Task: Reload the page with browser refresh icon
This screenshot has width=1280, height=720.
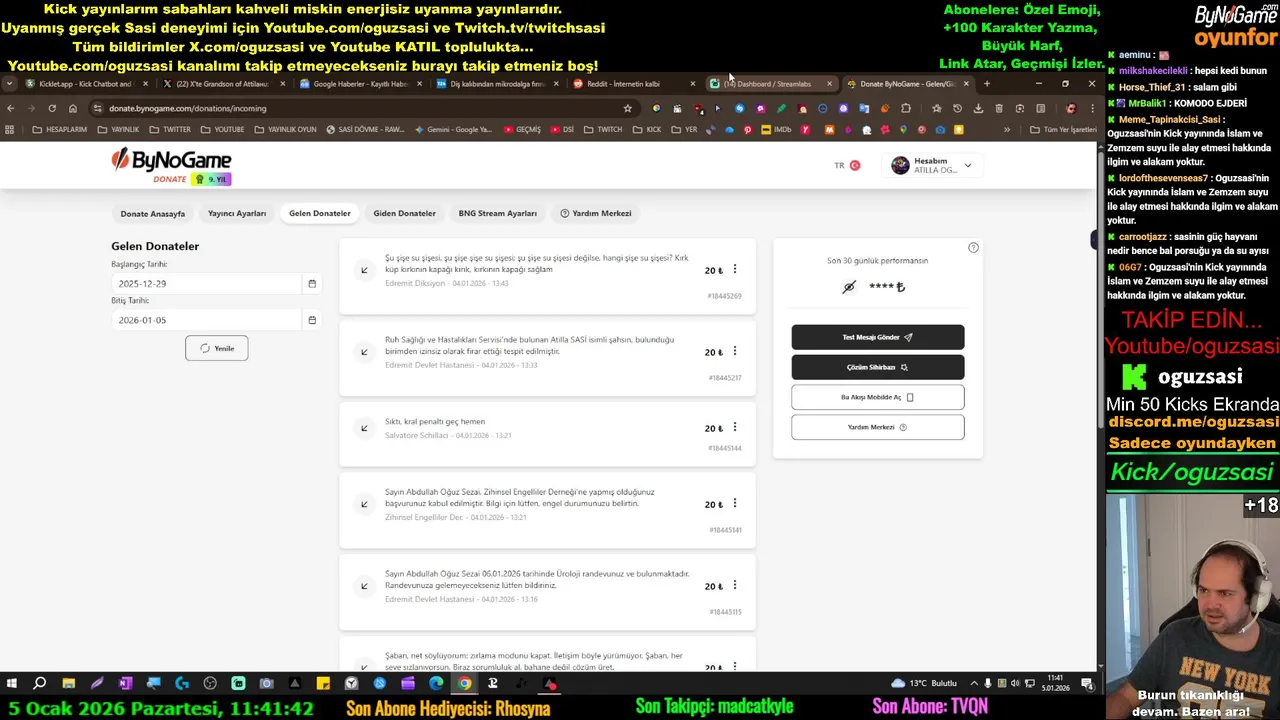Action: pos(52,108)
